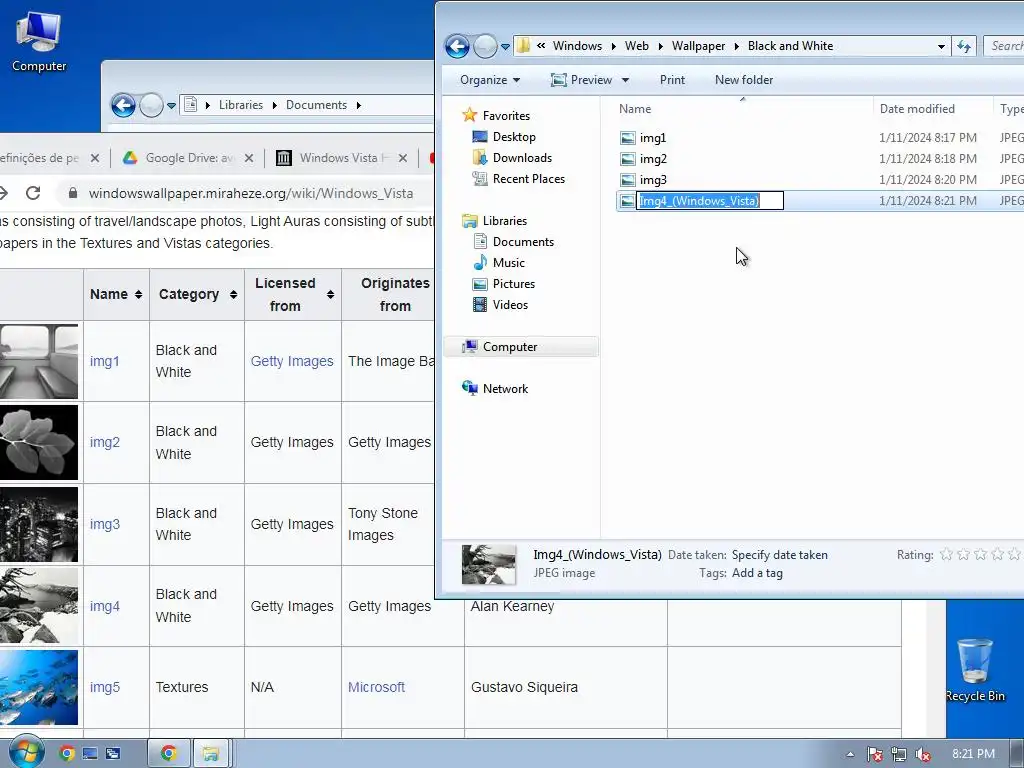Open img1 link in wiki table
This screenshot has width=1024, height=768.
pyautogui.click(x=104, y=361)
